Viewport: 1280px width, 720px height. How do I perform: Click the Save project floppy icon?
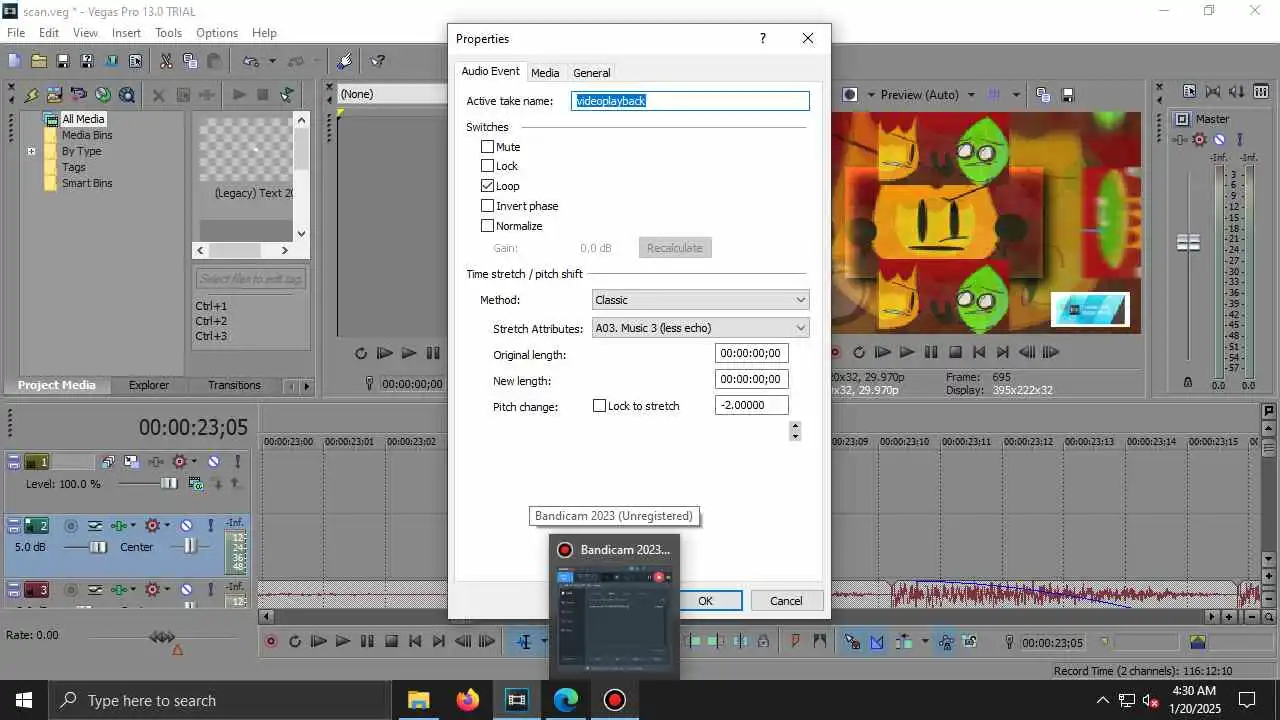[x=63, y=61]
